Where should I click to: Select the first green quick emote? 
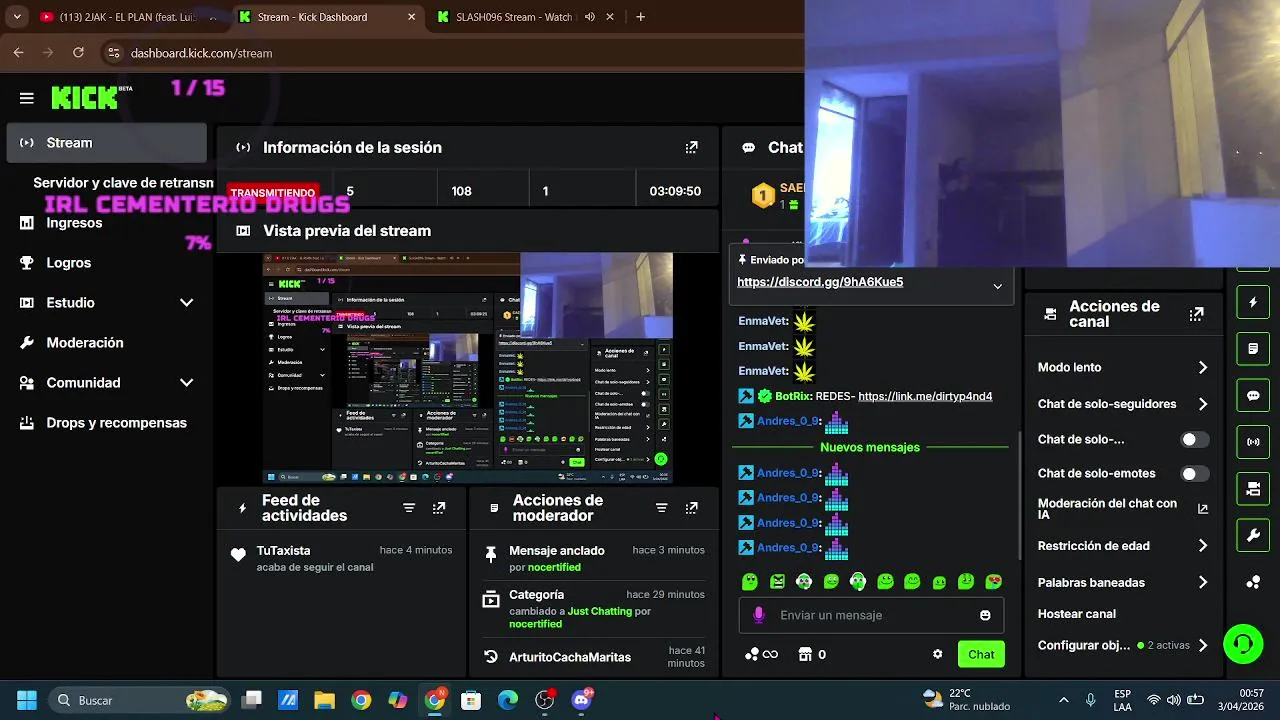[x=750, y=581]
